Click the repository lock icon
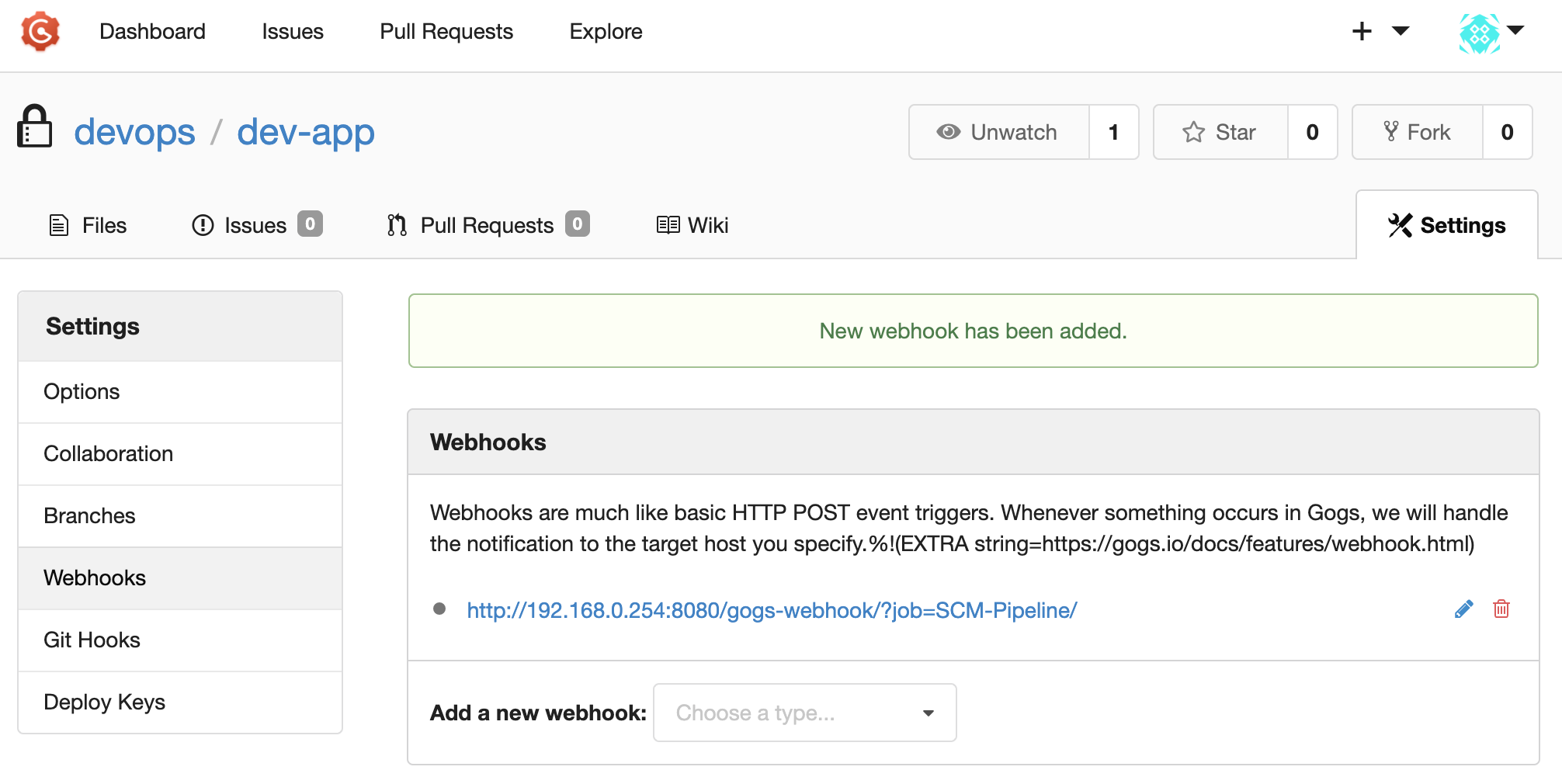Image resolution: width=1562 pixels, height=784 pixels. [x=35, y=126]
